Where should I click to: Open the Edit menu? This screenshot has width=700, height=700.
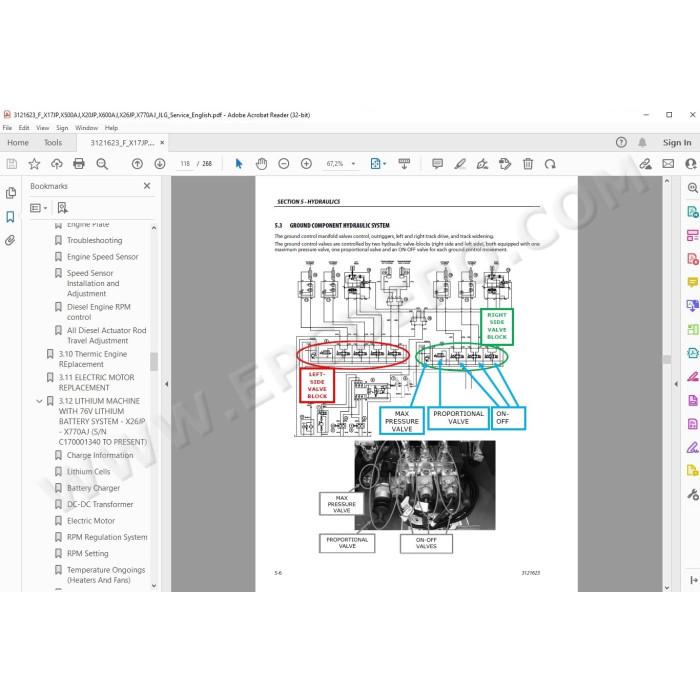[x=24, y=128]
